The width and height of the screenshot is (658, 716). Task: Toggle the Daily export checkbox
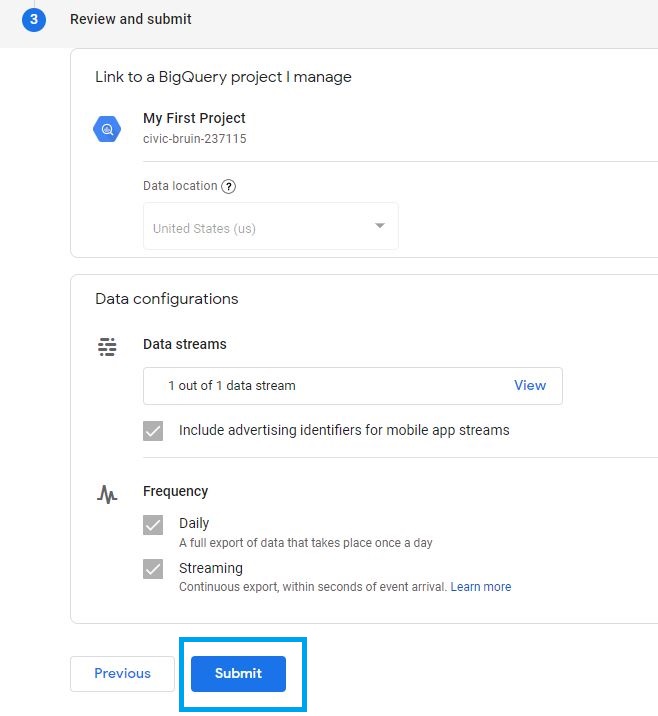tap(153, 525)
